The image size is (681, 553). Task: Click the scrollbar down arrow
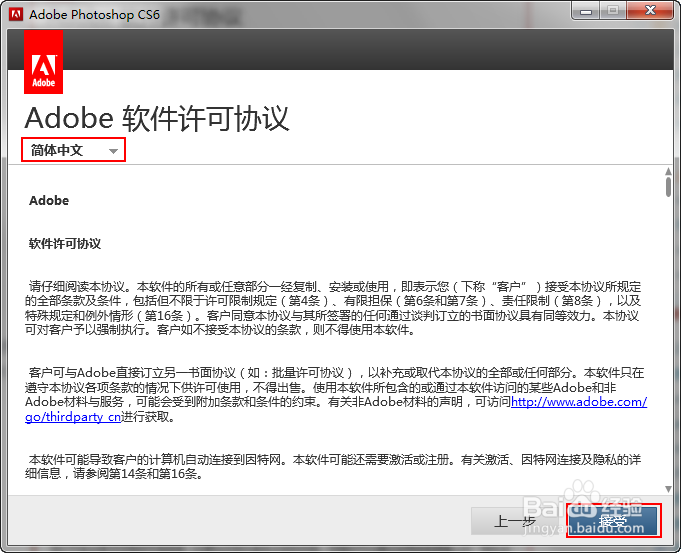[x=668, y=489]
